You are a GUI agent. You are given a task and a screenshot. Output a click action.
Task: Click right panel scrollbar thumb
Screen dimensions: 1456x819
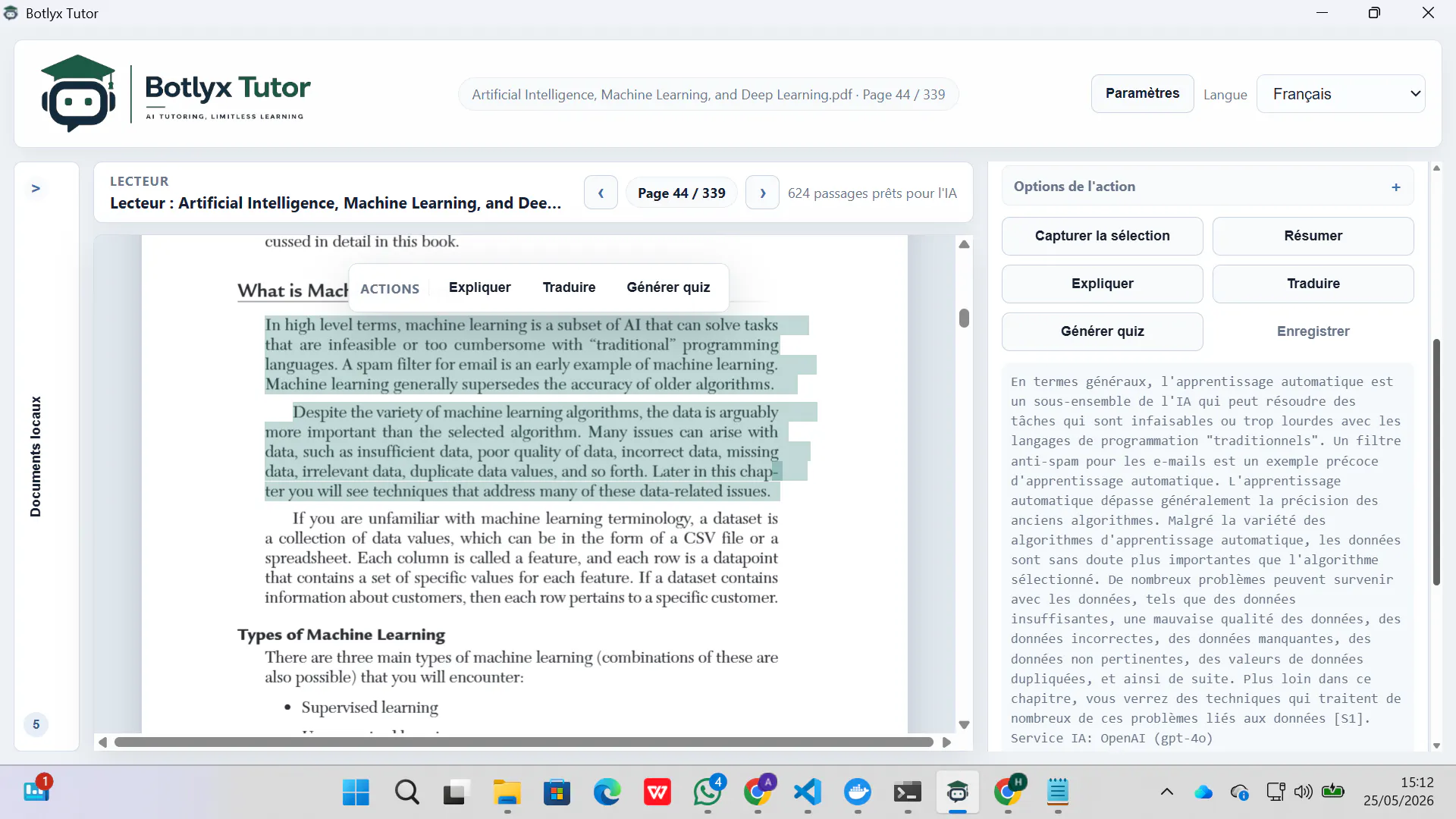(x=1436, y=462)
